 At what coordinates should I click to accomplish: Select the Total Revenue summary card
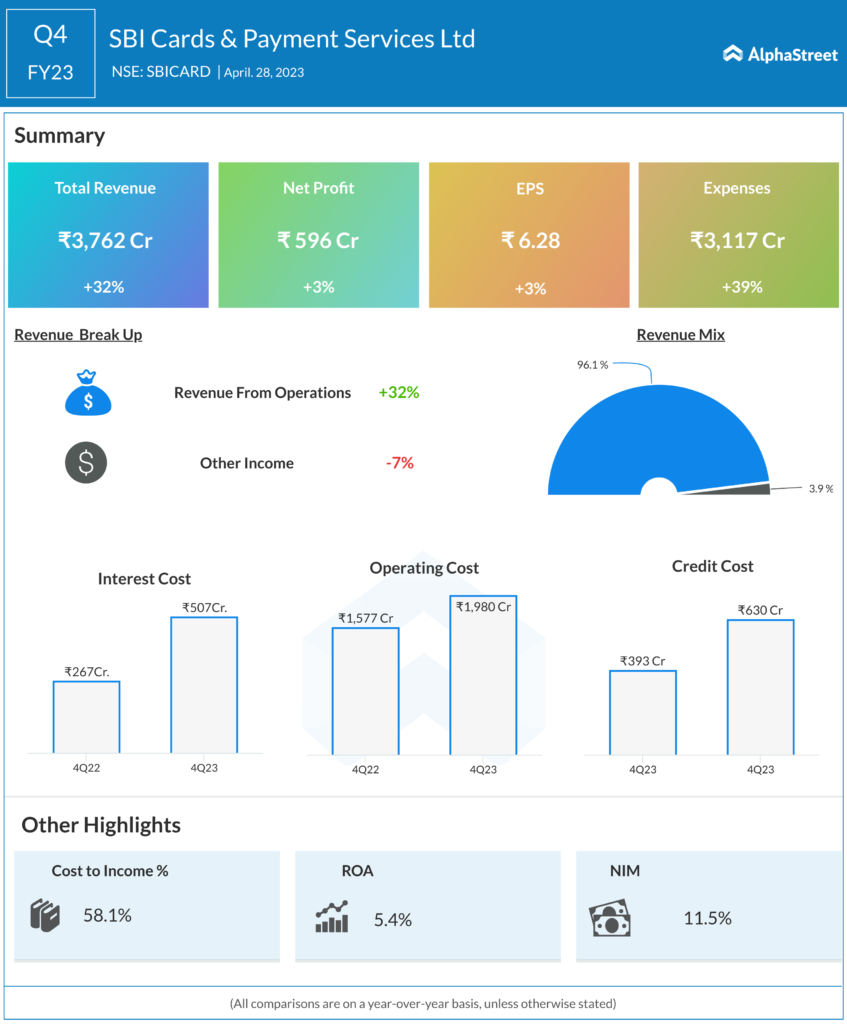(108, 235)
